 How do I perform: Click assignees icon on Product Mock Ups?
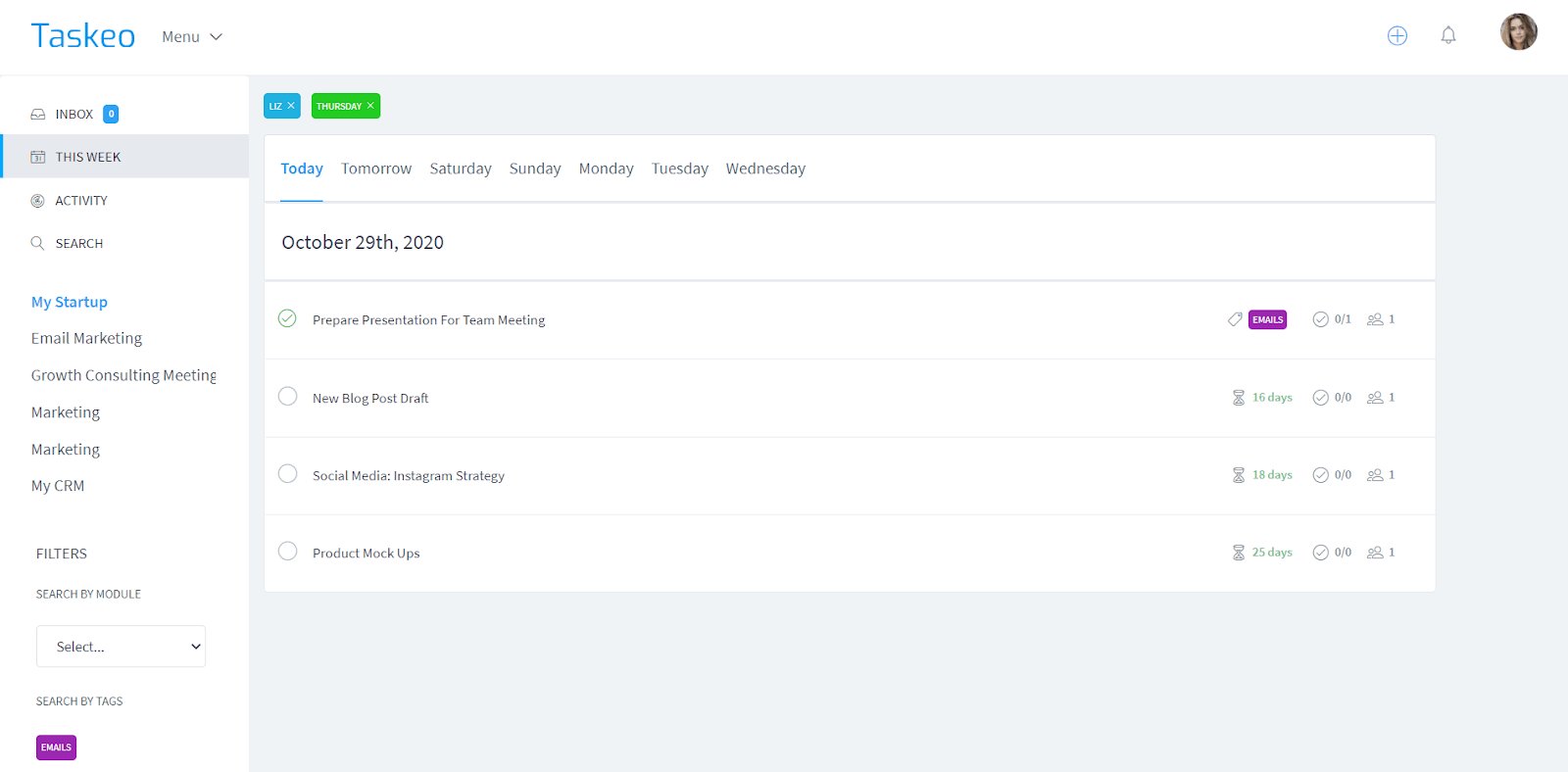click(x=1375, y=553)
